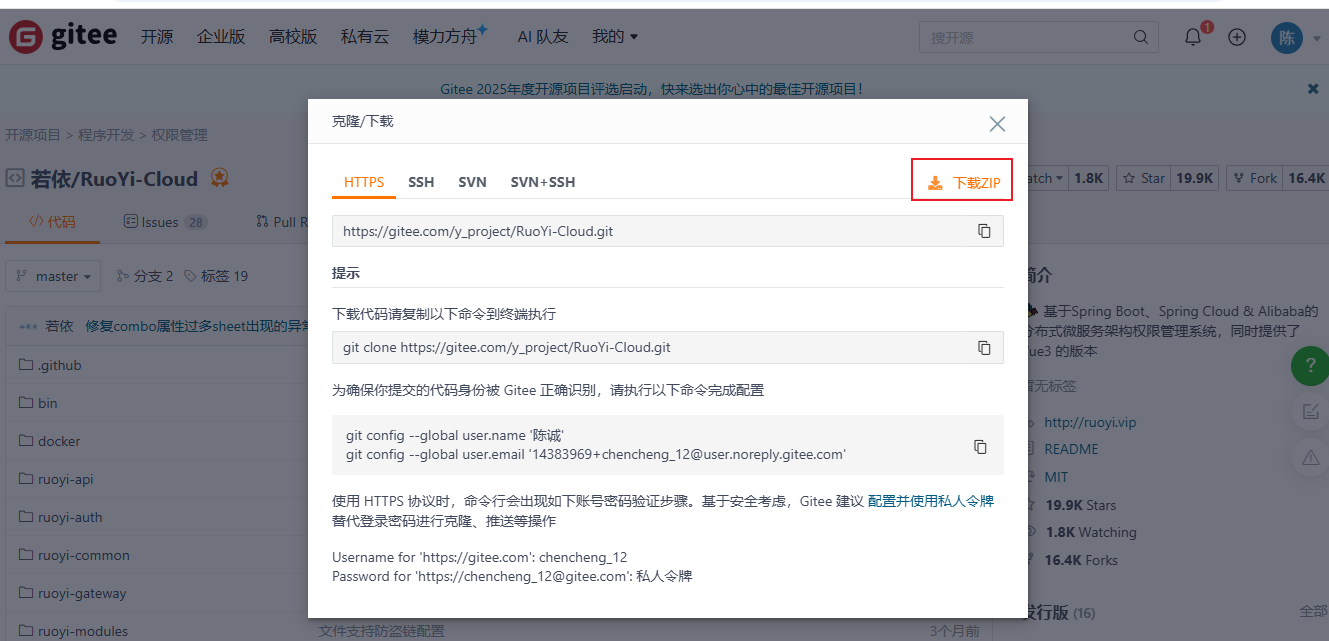Open the 代码 tab
This screenshot has width=1329, height=641.
[x=52, y=222]
